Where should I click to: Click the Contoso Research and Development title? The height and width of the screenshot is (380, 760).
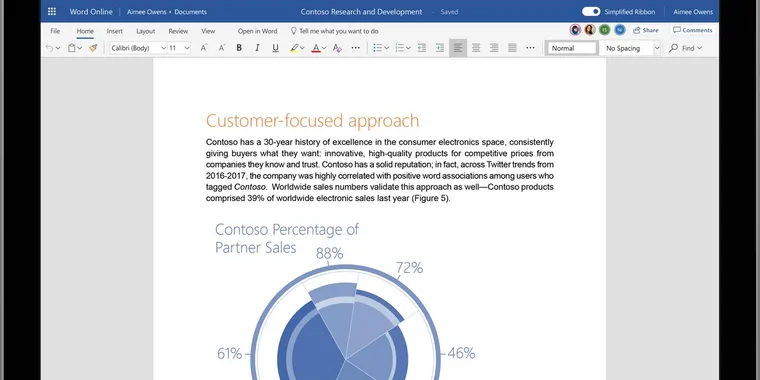tap(361, 12)
